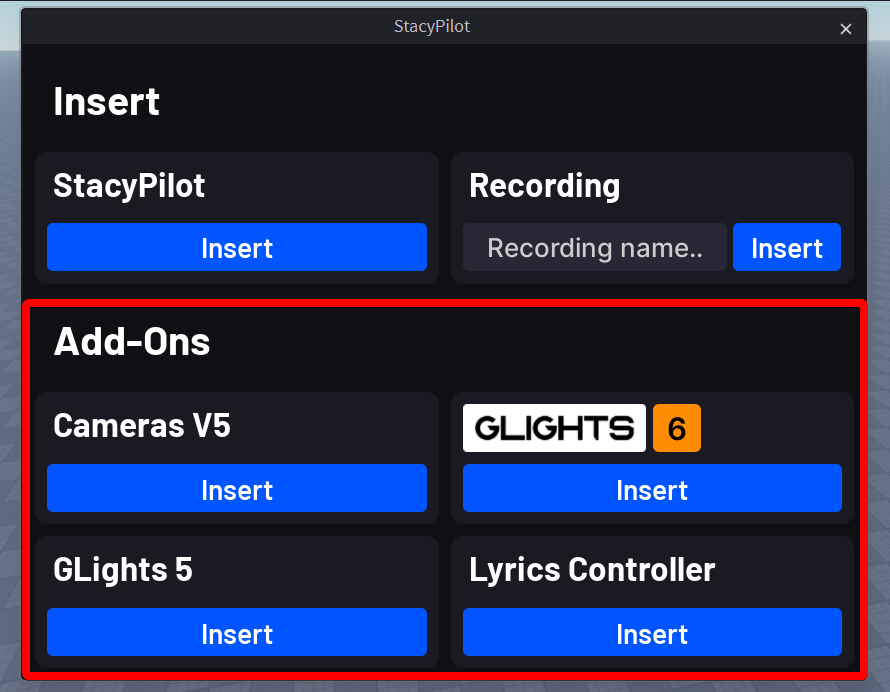
Task: Click the large Insert section heading
Action: click(x=106, y=101)
